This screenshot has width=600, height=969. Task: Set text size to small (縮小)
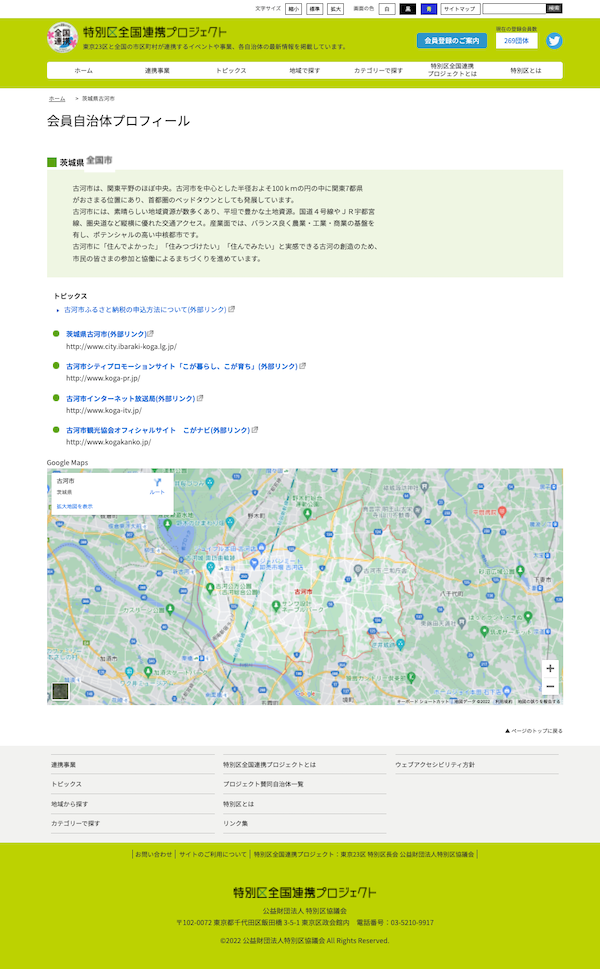pyautogui.click(x=293, y=8)
